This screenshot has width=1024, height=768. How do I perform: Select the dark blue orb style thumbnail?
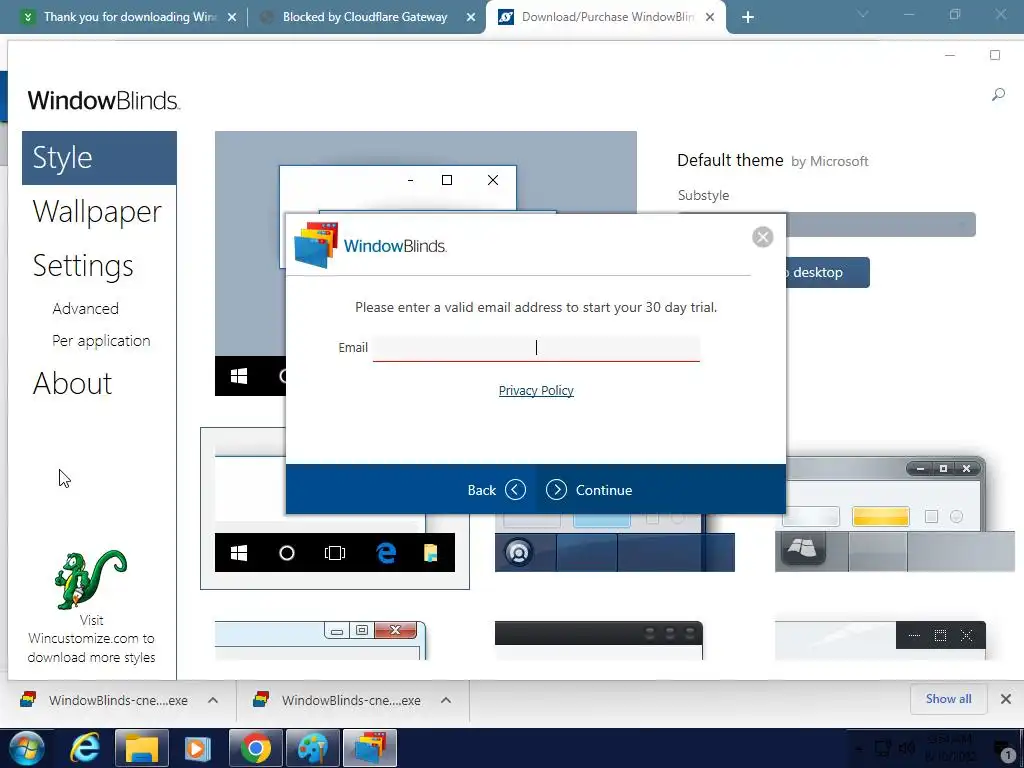tap(615, 543)
